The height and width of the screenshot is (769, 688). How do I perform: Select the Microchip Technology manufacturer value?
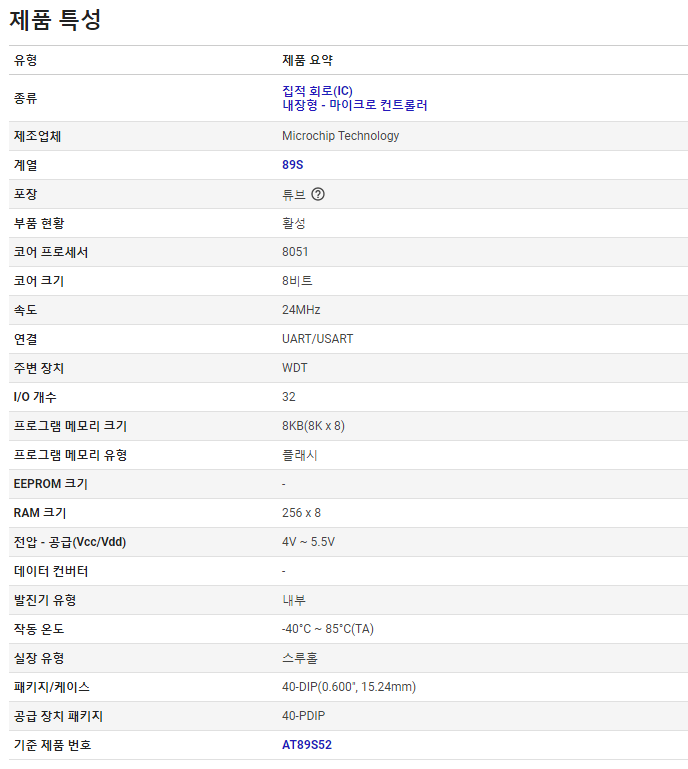pos(340,136)
